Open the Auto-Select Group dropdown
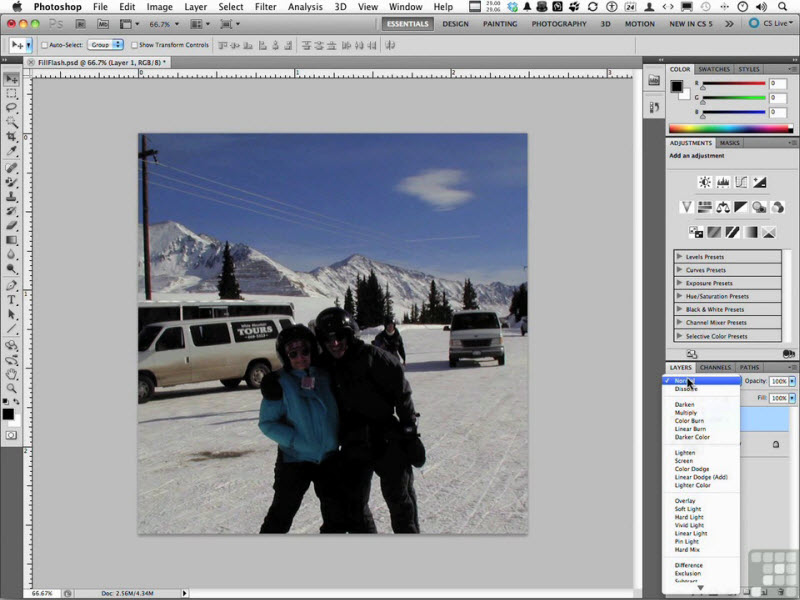This screenshot has height=600, width=800. [106, 45]
